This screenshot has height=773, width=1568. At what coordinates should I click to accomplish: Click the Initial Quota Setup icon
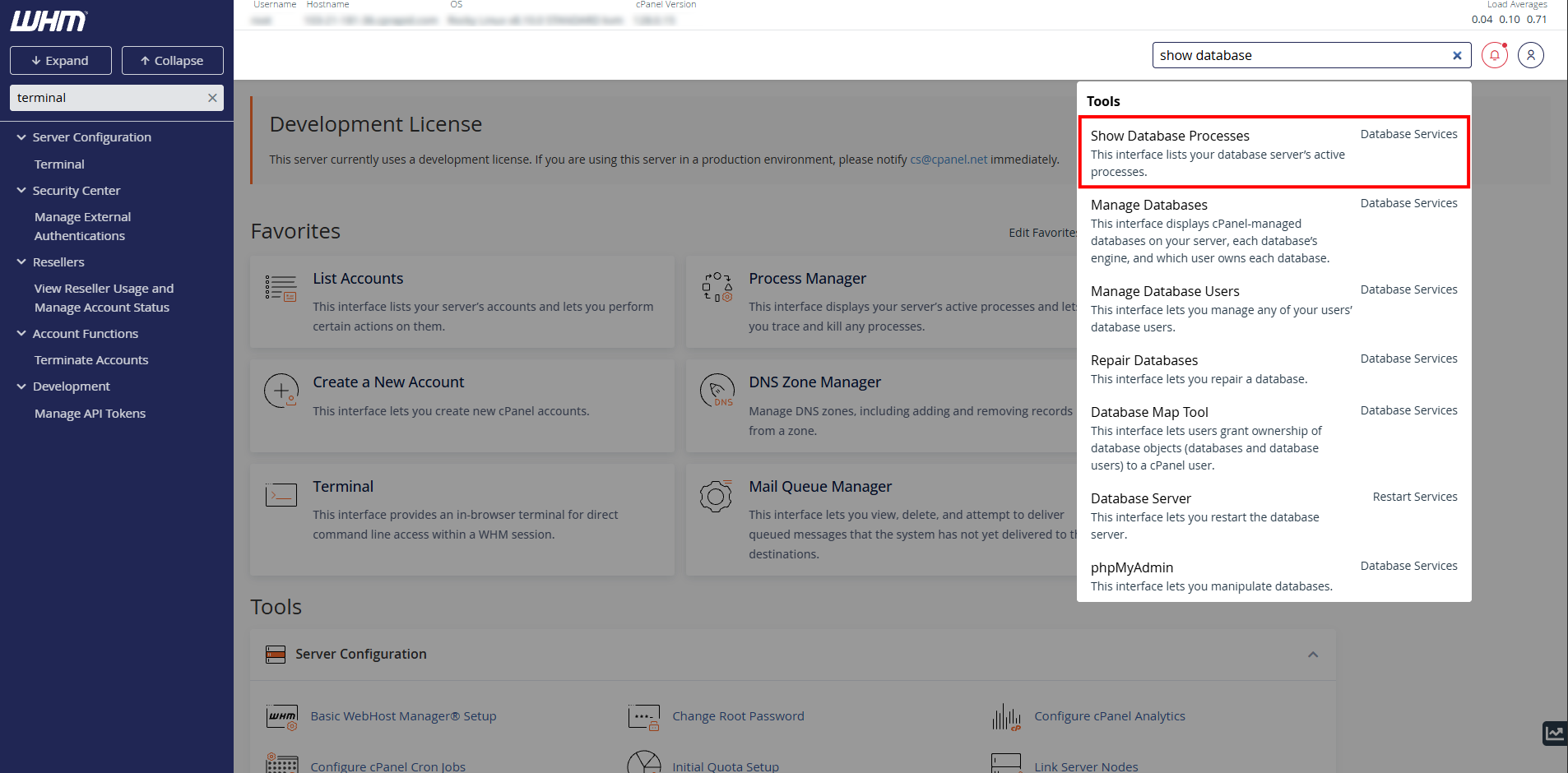click(643, 762)
